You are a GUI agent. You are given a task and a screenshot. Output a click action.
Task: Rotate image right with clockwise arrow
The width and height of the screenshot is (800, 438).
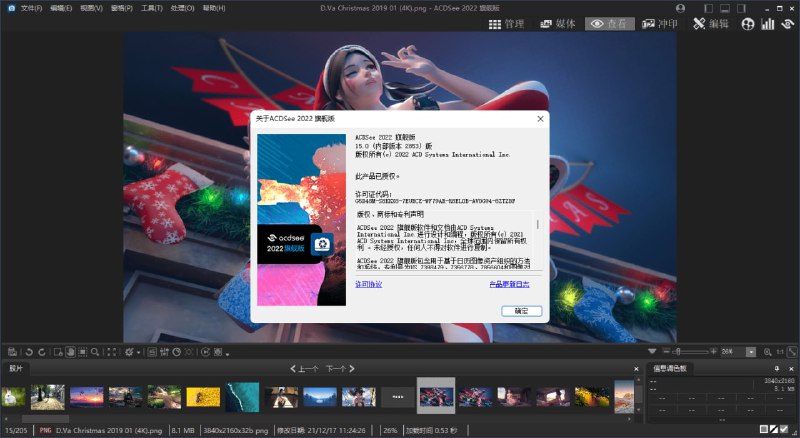(x=42, y=352)
